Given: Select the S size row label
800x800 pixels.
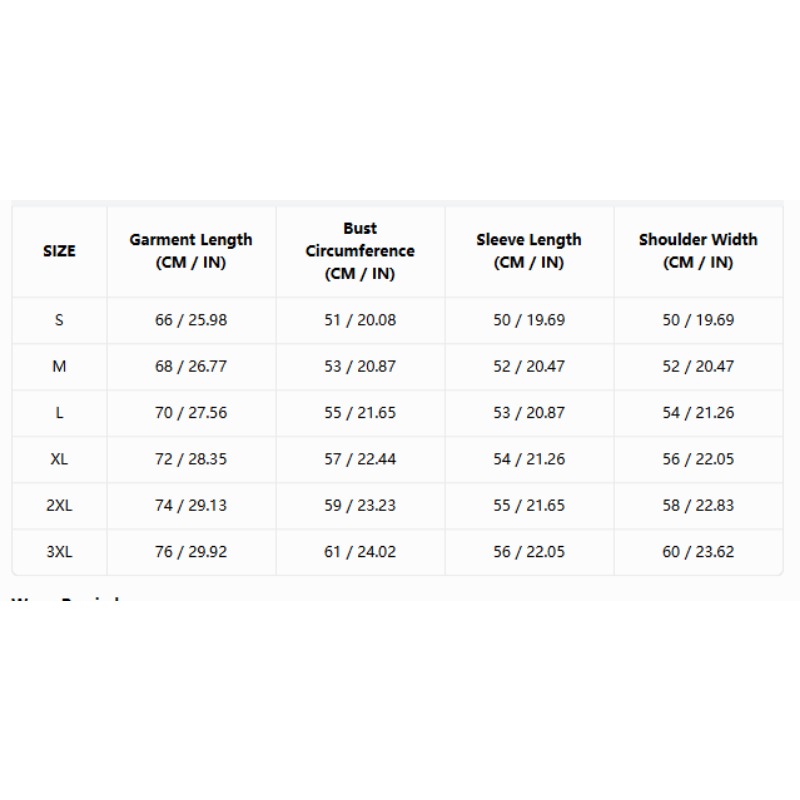Looking at the screenshot, I should click(x=59, y=320).
